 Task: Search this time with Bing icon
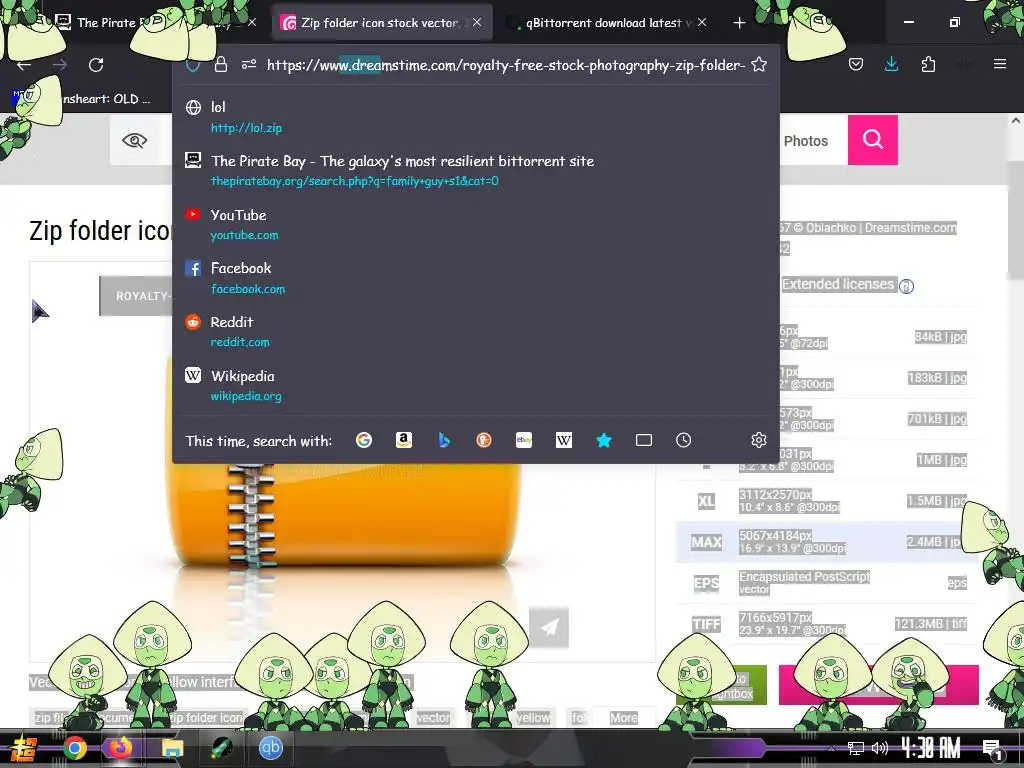(x=444, y=440)
